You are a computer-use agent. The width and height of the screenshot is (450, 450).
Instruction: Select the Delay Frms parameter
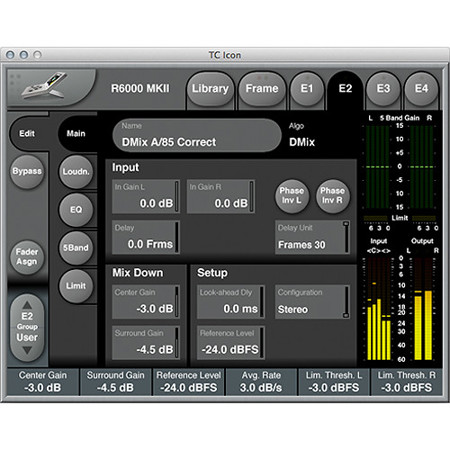(146, 237)
